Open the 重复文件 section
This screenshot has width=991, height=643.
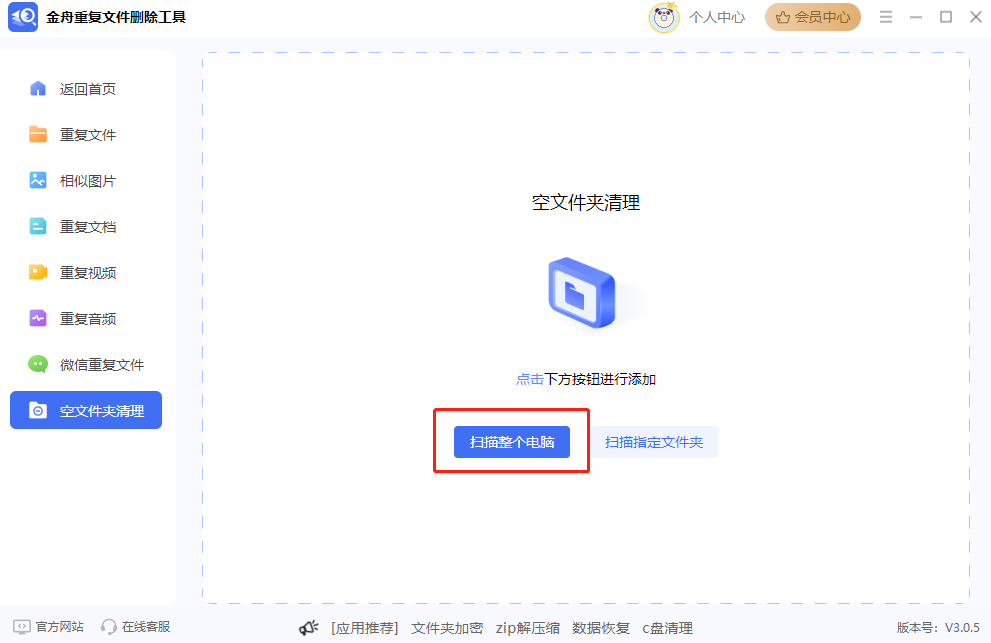tap(86, 135)
